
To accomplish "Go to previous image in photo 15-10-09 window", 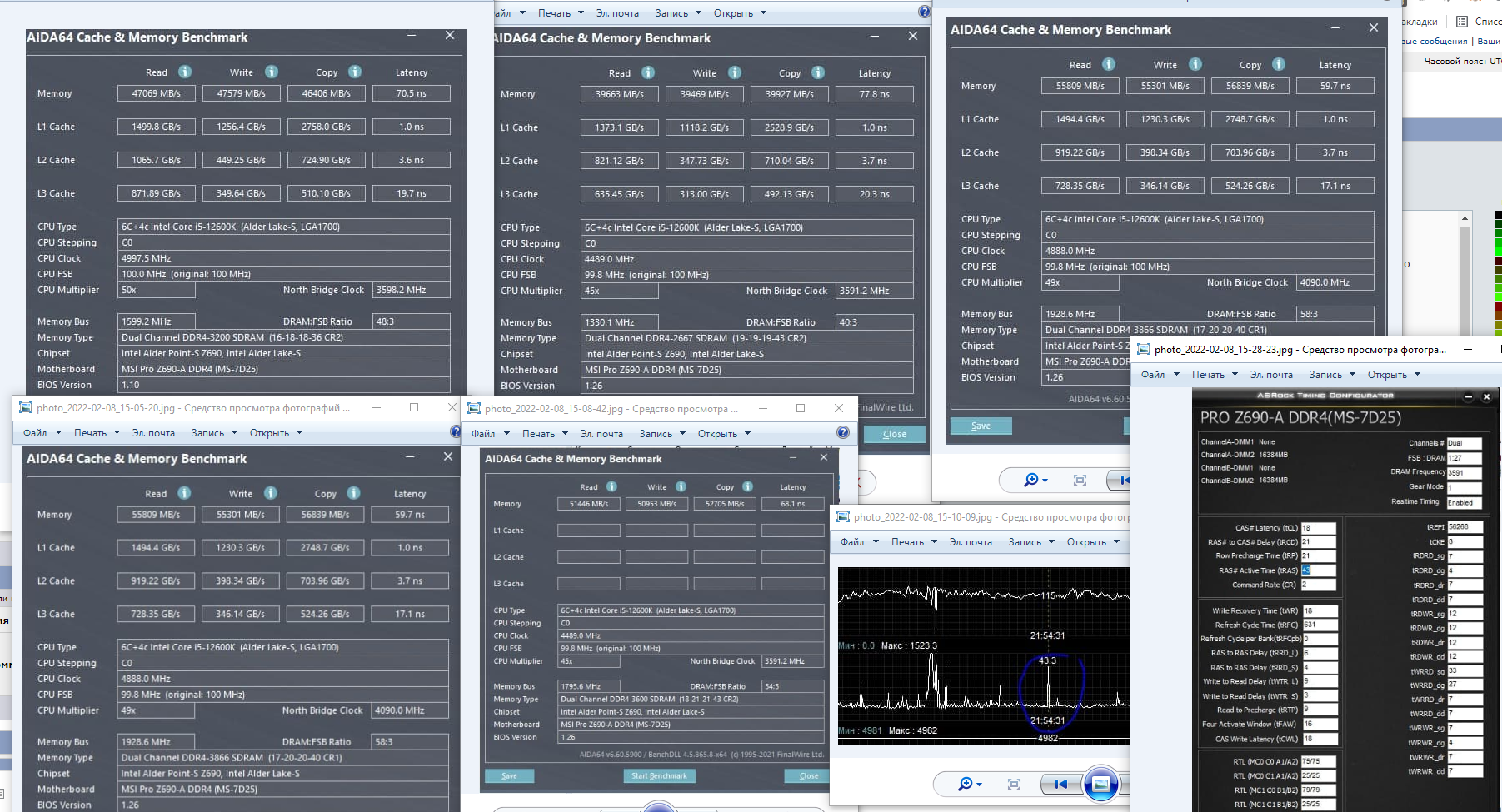I will coord(1060,784).
